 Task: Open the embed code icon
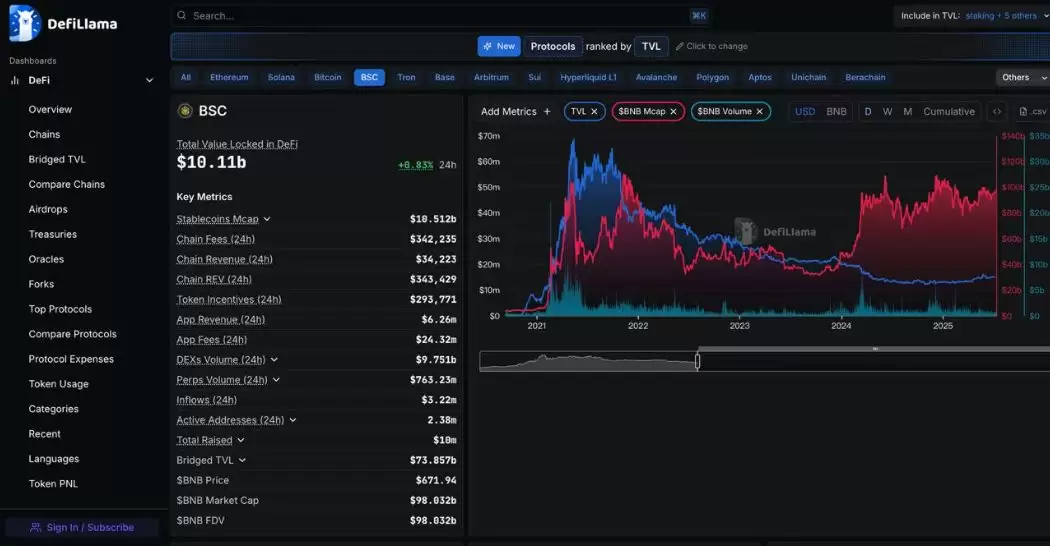click(x=997, y=111)
